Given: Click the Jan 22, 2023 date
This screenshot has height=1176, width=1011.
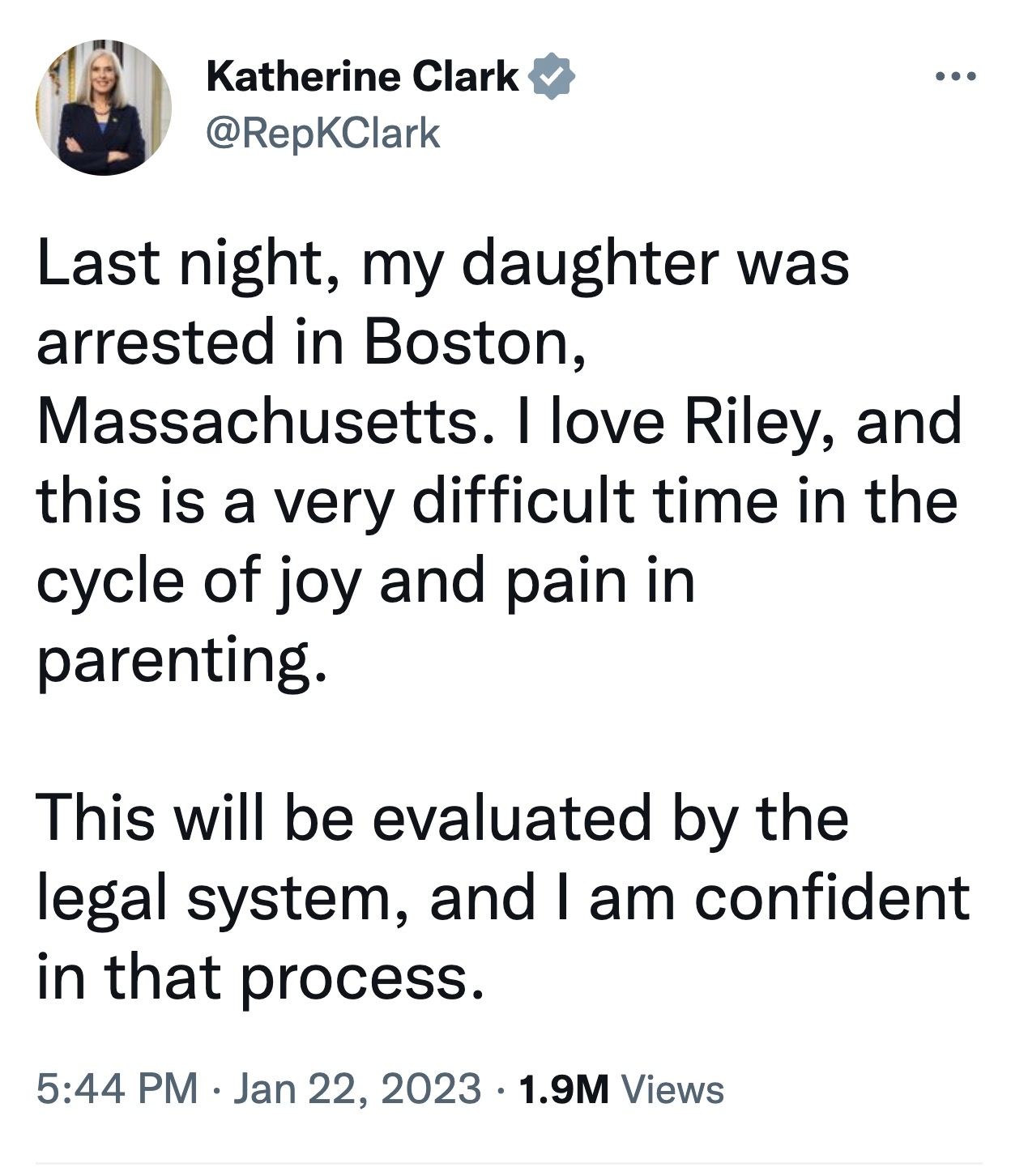Looking at the screenshot, I should tap(357, 1088).
